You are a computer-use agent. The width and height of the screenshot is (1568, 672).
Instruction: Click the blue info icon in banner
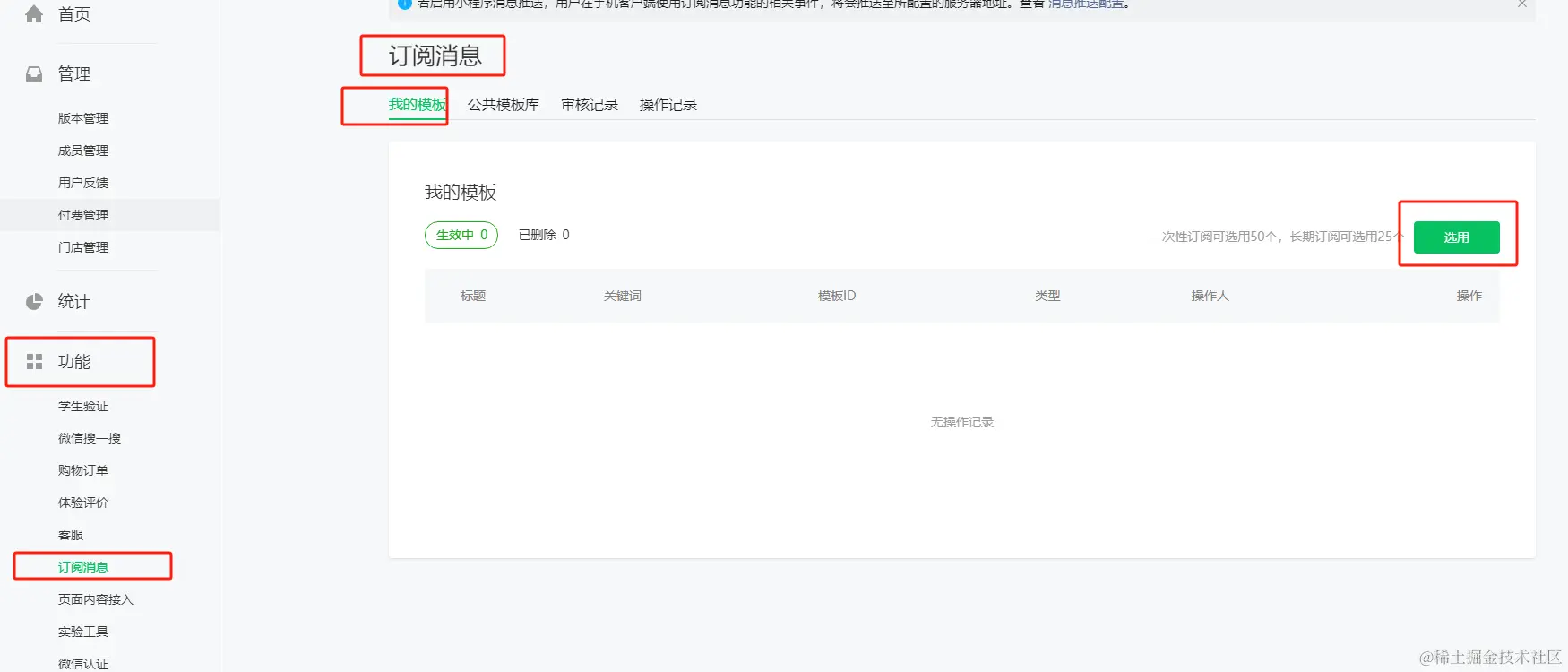404,4
